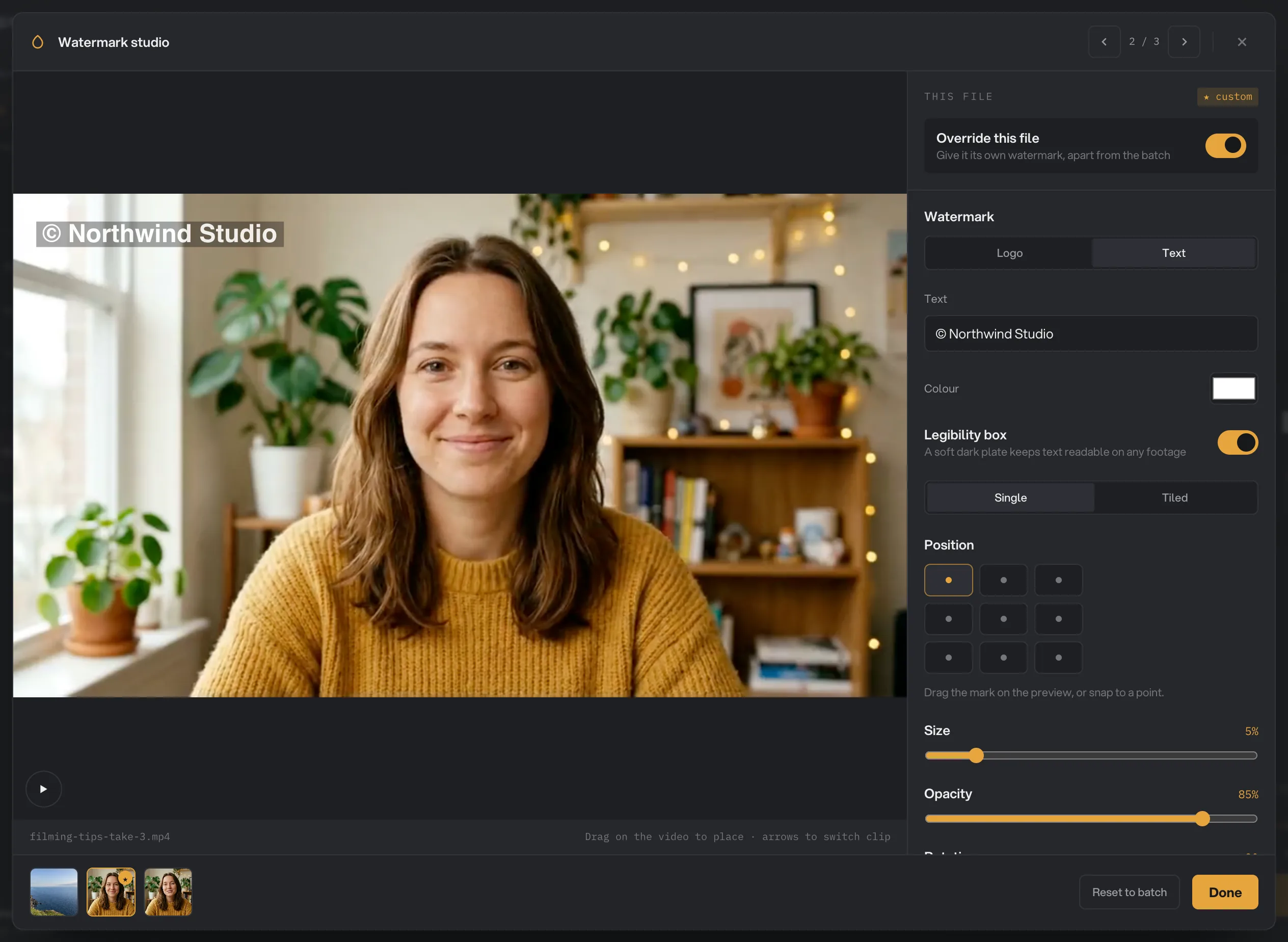This screenshot has height=942, width=1288.
Task: Click the Size slider handle
Action: (x=976, y=755)
